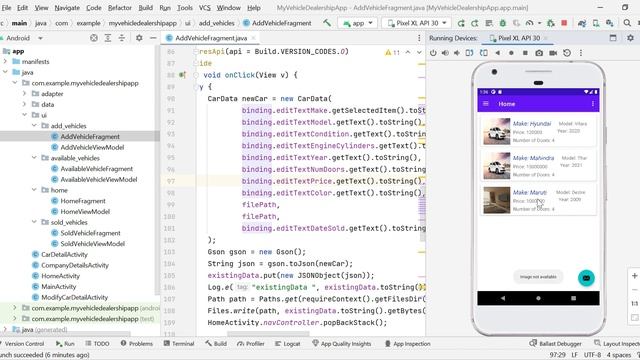This screenshot has width=640, height=360.
Task: Open App Quality Insights tool window
Action: pyautogui.click(x=342, y=344)
